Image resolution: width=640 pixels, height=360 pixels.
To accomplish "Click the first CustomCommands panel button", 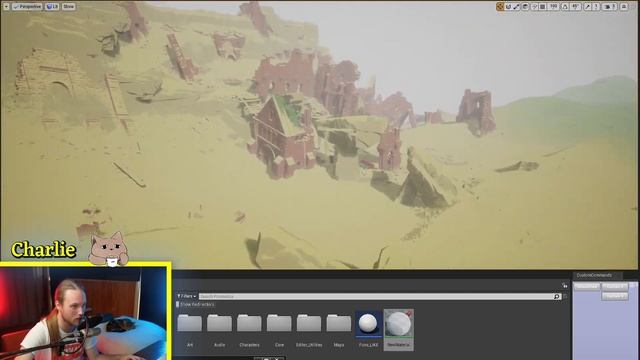I will [587, 287].
